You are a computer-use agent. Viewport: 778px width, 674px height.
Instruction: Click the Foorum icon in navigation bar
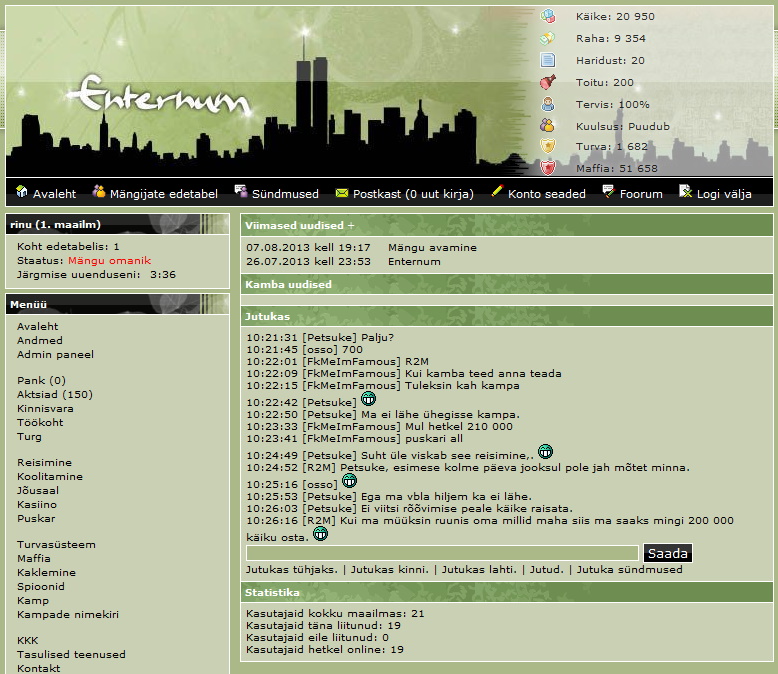click(609, 192)
